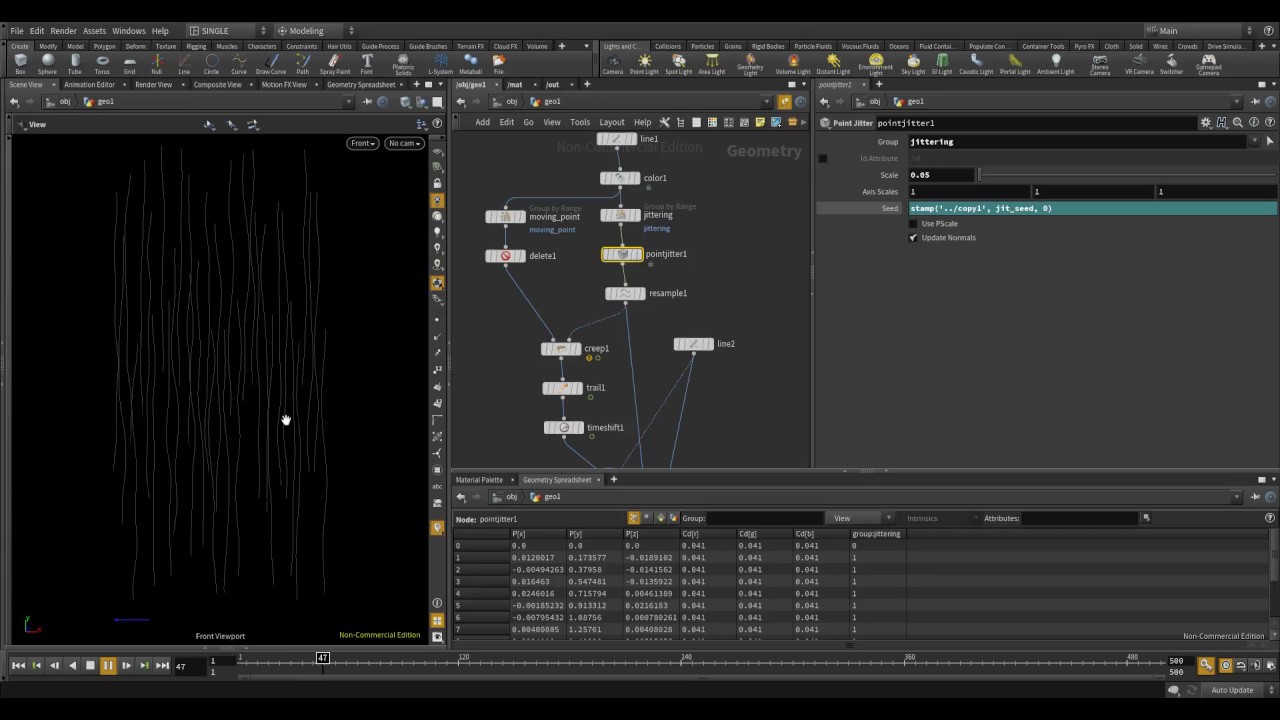Add a Spot Light from shelf
The width and height of the screenshot is (1280, 720).
678,64
